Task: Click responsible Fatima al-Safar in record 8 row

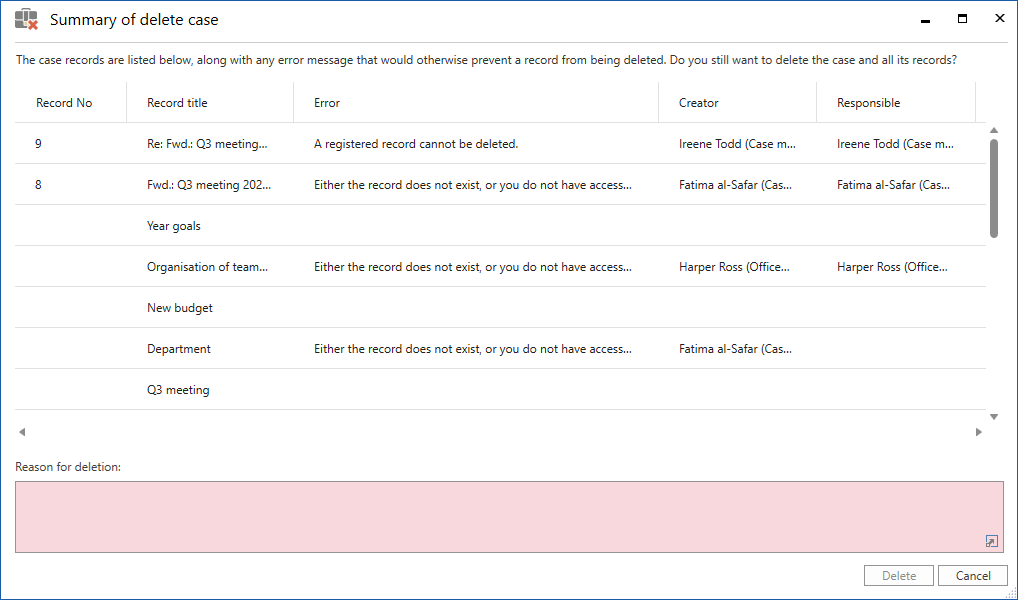Action: 893,184
